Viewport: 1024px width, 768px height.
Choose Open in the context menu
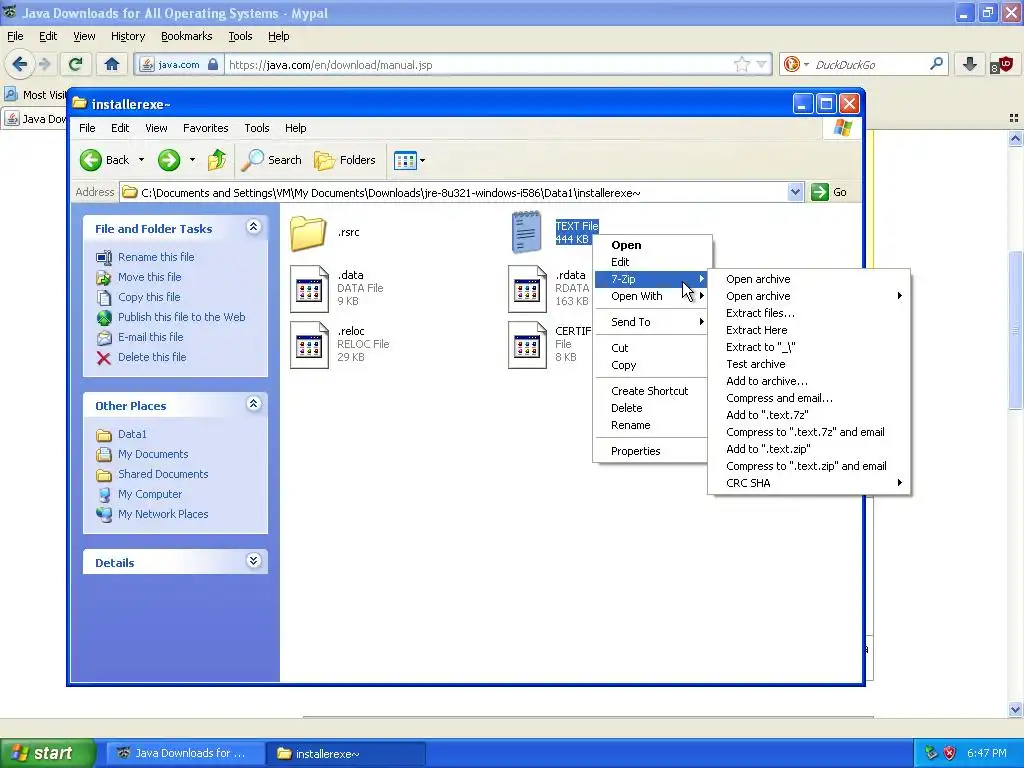click(626, 245)
